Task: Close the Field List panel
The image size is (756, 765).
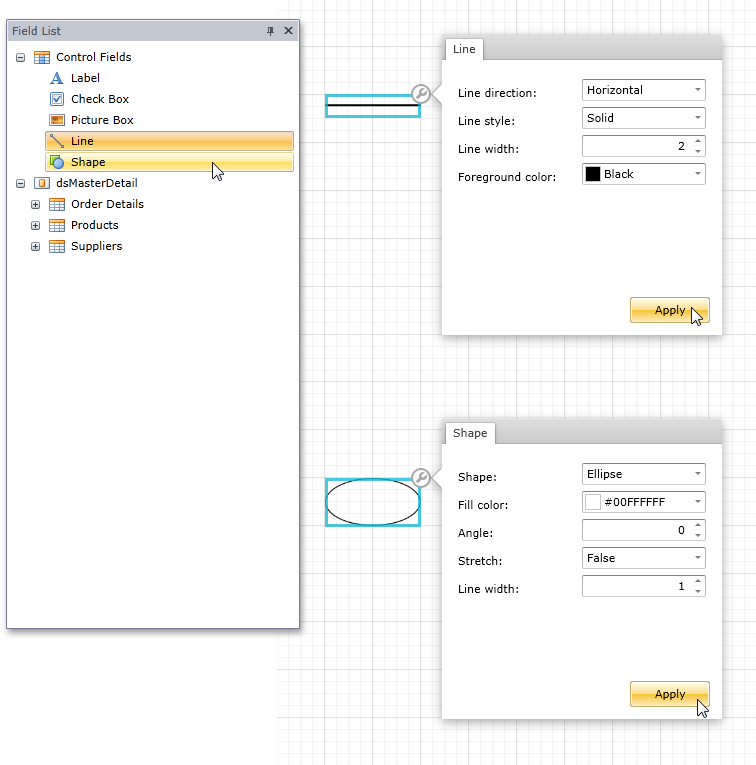Action: click(x=288, y=31)
